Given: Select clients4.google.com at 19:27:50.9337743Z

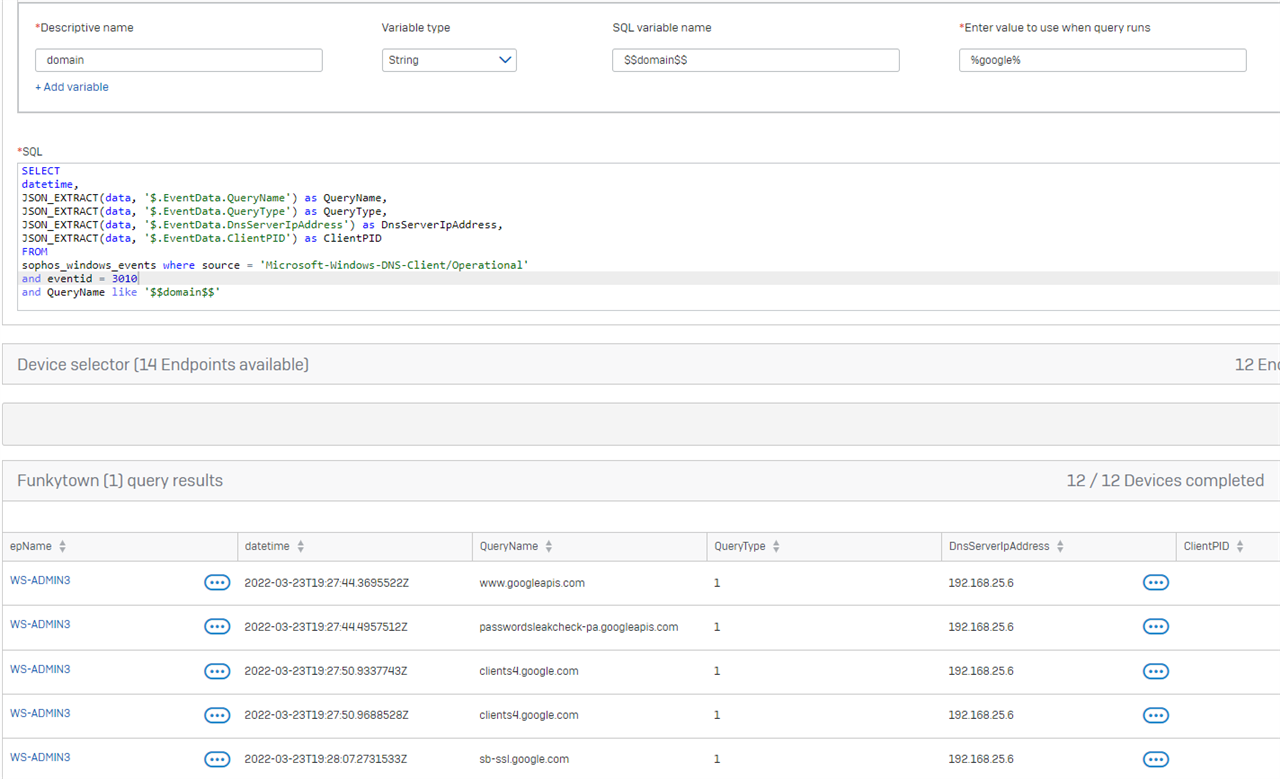Looking at the screenshot, I should [529, 671].
